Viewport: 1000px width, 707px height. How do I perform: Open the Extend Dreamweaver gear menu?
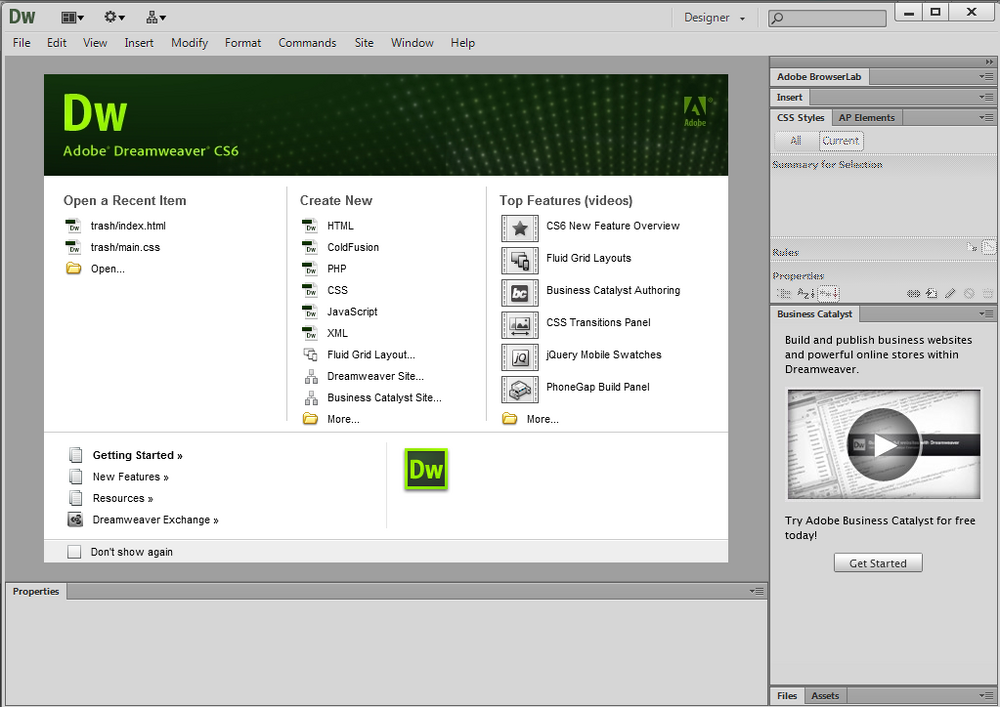(114, 17)
